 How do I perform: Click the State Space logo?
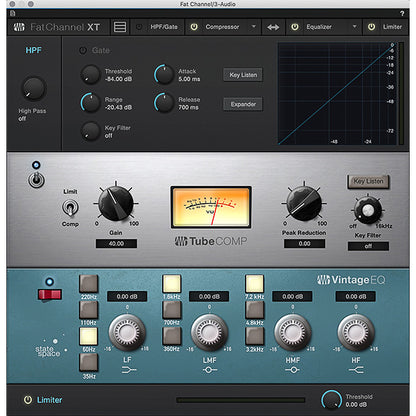tap(51, 347)
